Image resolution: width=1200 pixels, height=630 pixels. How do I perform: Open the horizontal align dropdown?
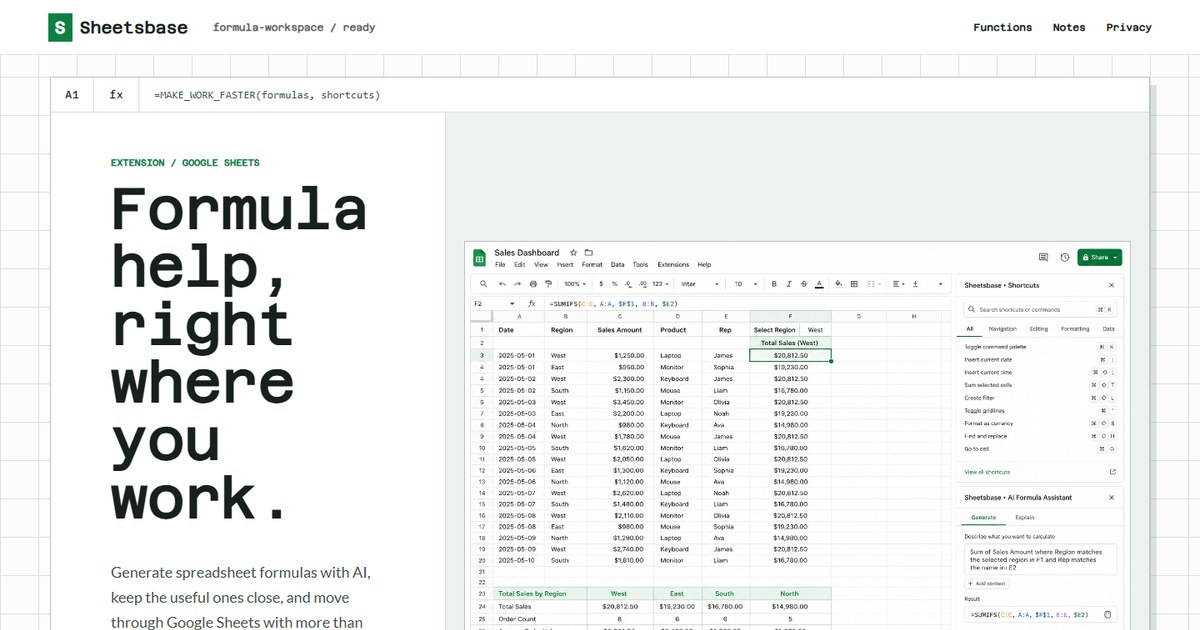tap(898, 284)
